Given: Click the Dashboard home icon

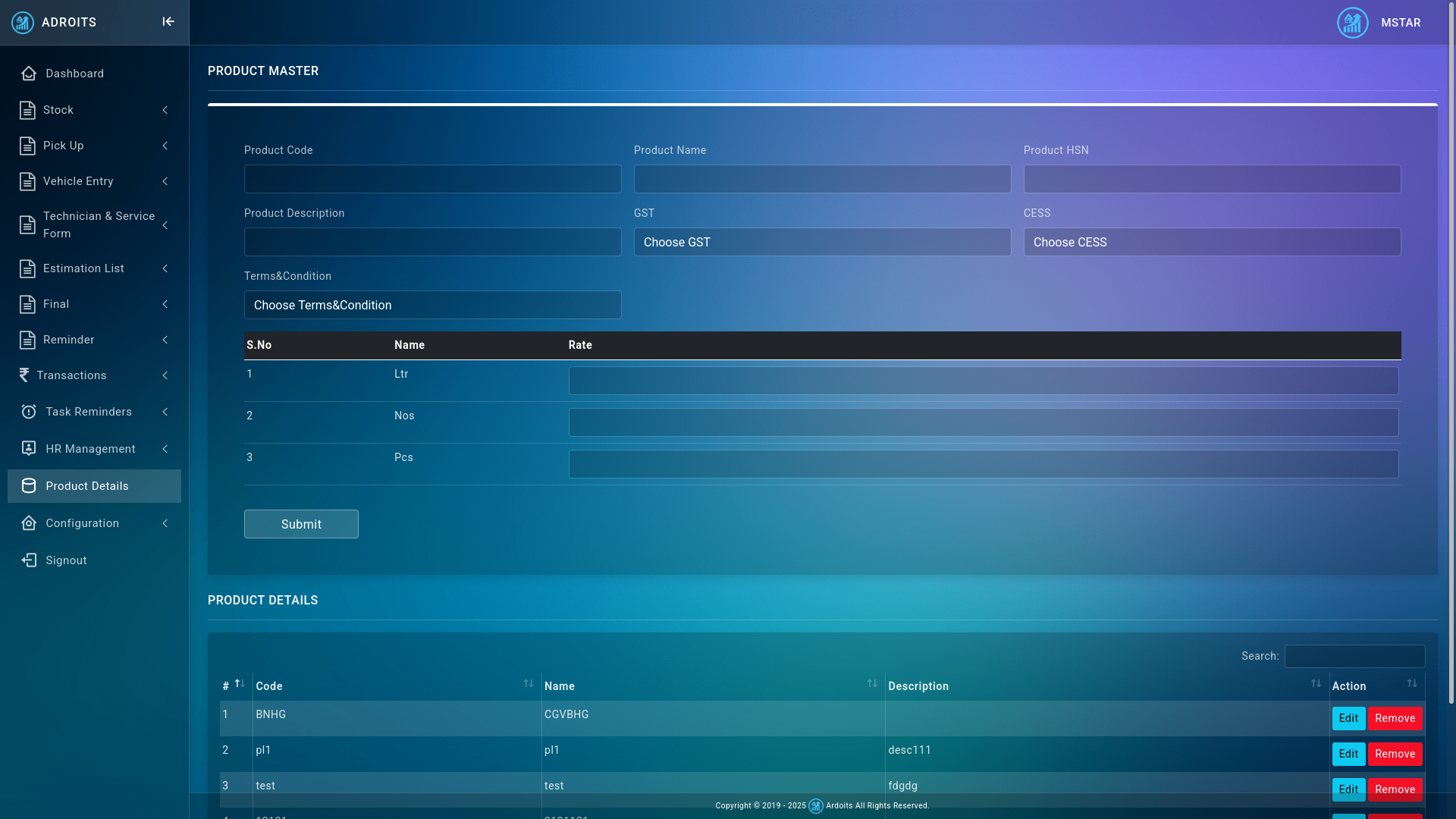Looking at the screenshot, I should pyautogui.click(x=29, y=74).
